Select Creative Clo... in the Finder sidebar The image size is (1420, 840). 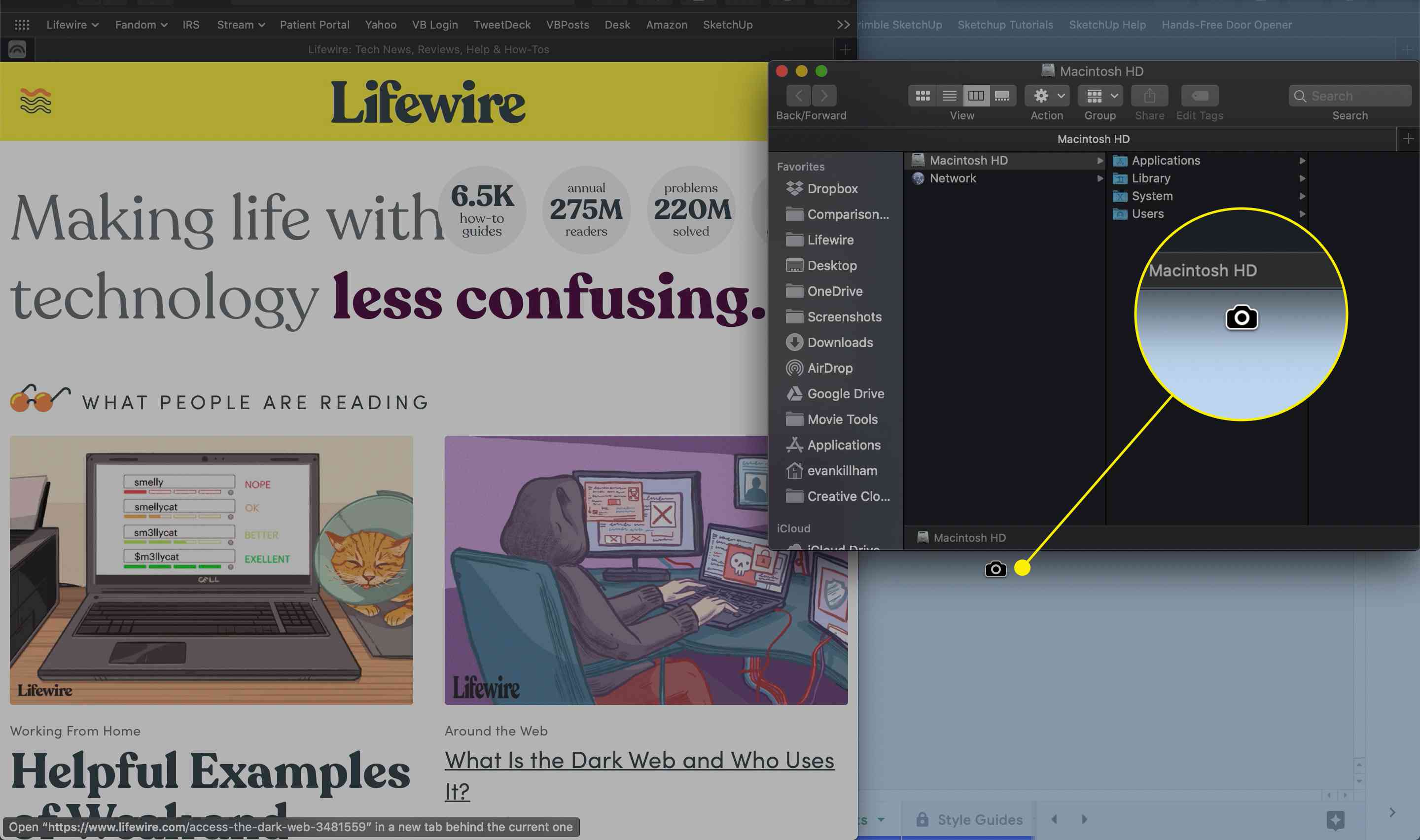click(x=838, y=496)
